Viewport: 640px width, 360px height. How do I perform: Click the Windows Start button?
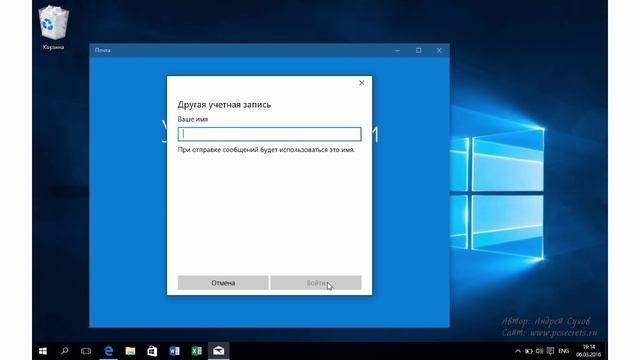point(42,351)
